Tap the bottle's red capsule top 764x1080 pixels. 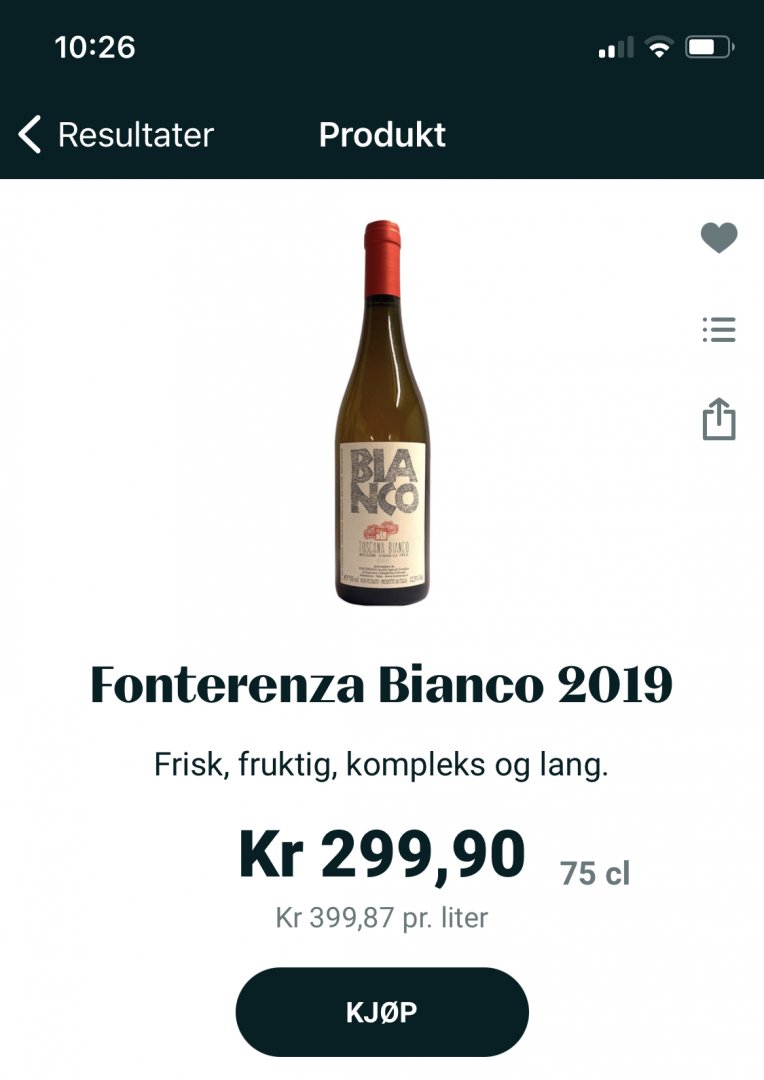pos(382,259)
